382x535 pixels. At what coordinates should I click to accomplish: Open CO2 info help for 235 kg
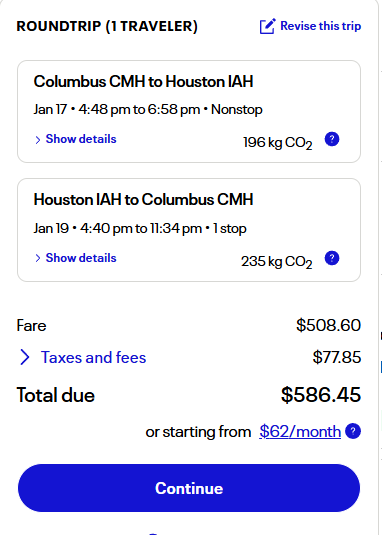[x=332, y=258]
